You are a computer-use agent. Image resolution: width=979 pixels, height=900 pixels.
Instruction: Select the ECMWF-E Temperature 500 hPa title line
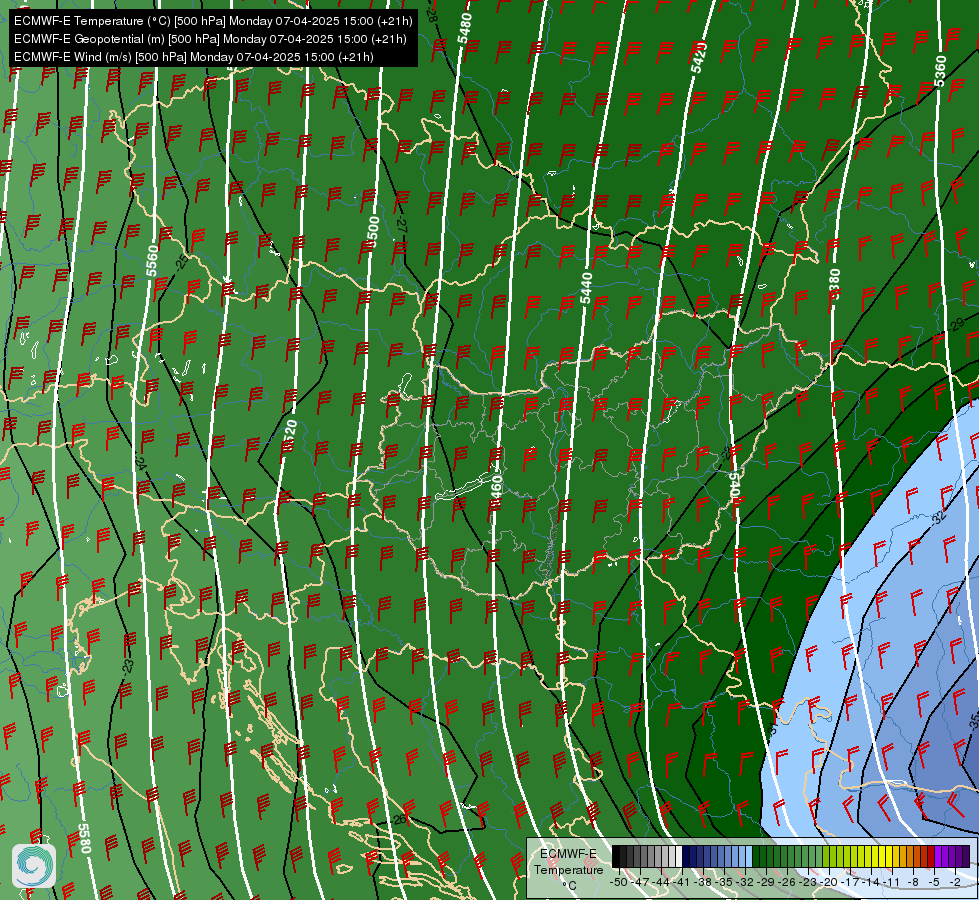tap(213, 21)
